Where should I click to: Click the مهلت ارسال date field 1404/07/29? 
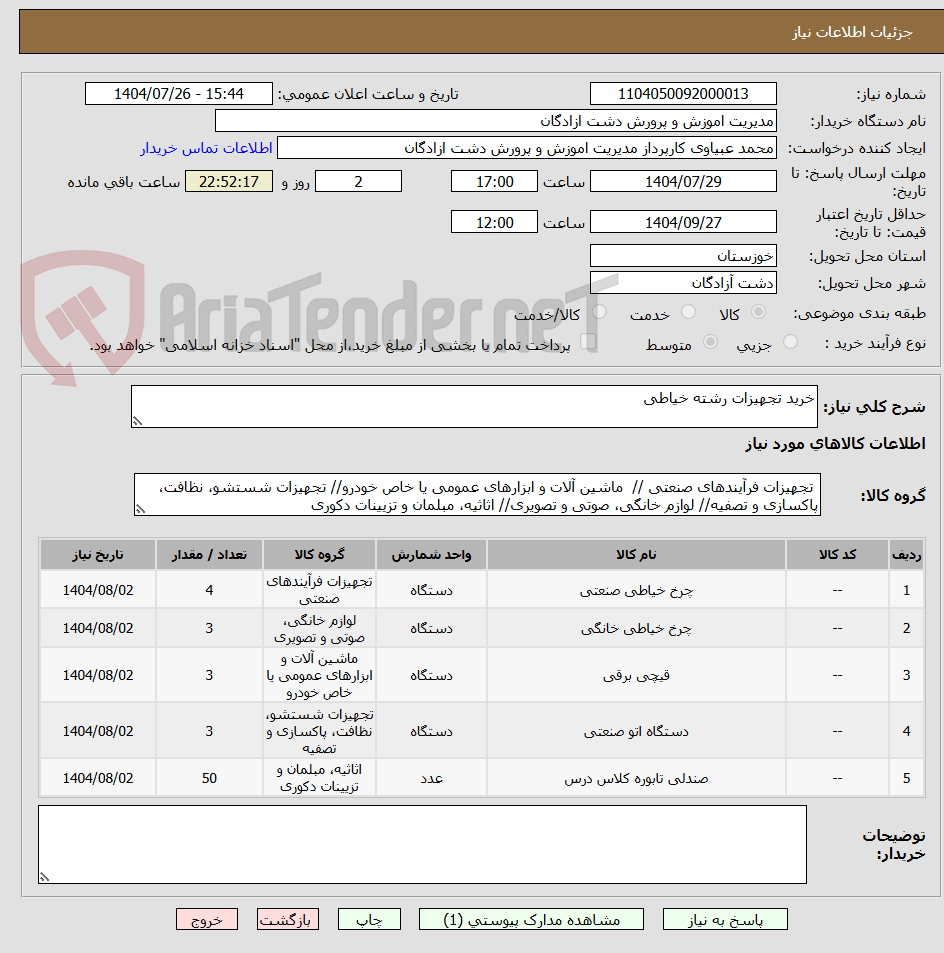point(683,181)
